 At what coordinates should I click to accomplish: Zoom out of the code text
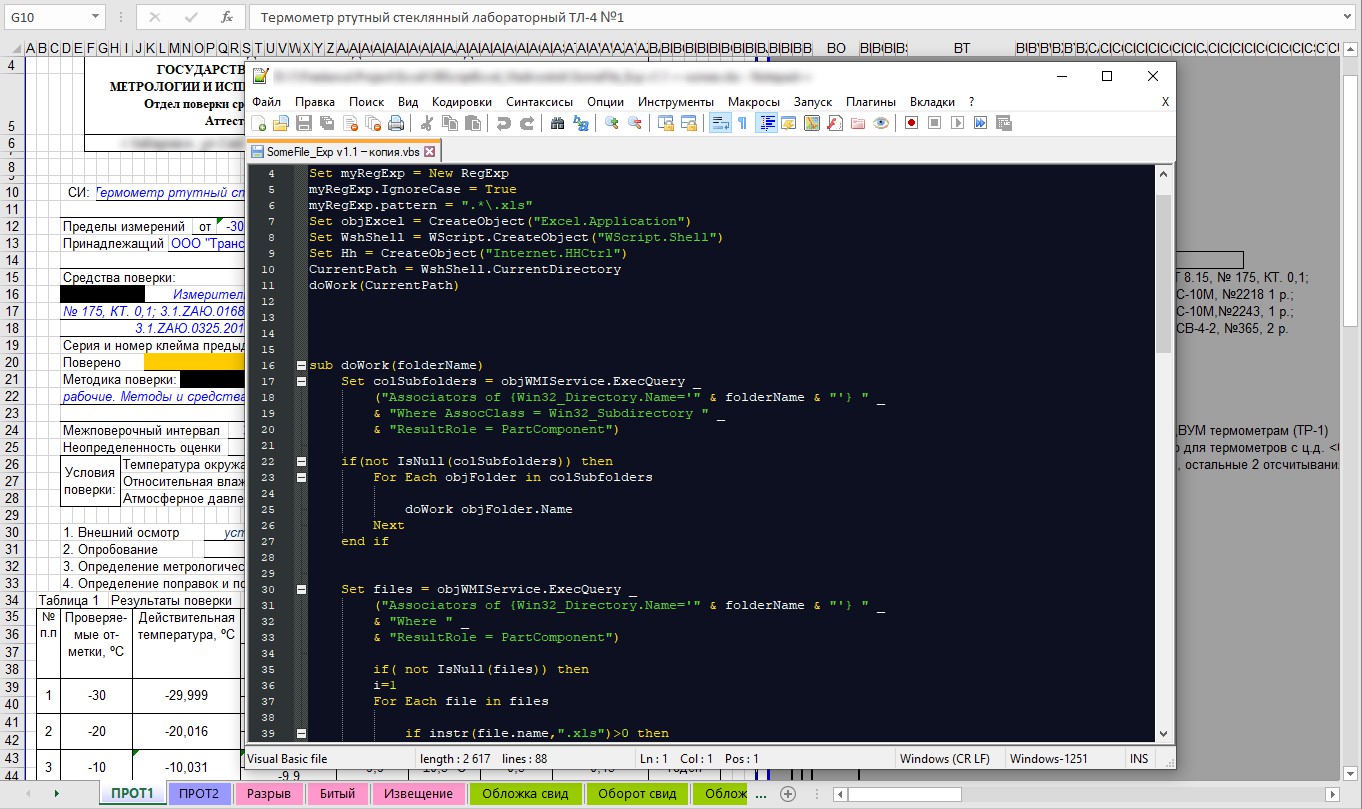[635, 123]
